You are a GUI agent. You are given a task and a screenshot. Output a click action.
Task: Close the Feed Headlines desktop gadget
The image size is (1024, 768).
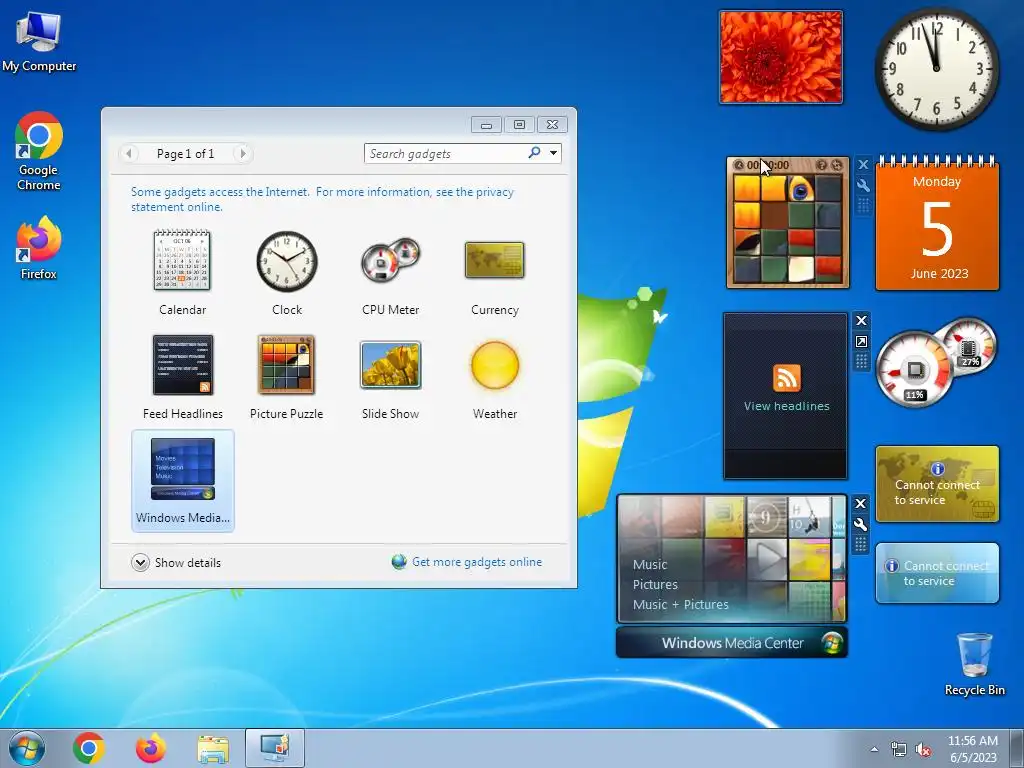click(x=861, y=321)
